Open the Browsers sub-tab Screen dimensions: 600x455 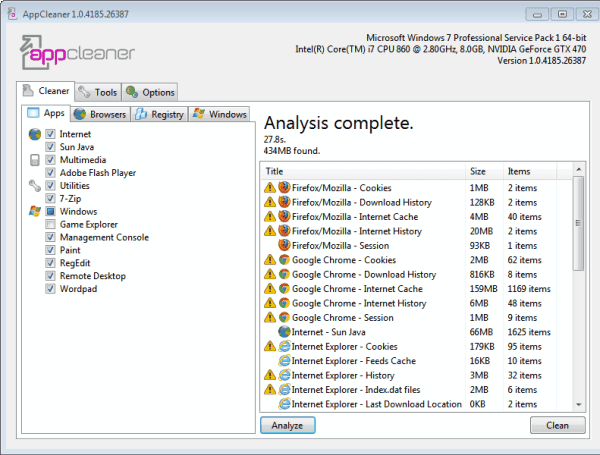tap(99, 114)
